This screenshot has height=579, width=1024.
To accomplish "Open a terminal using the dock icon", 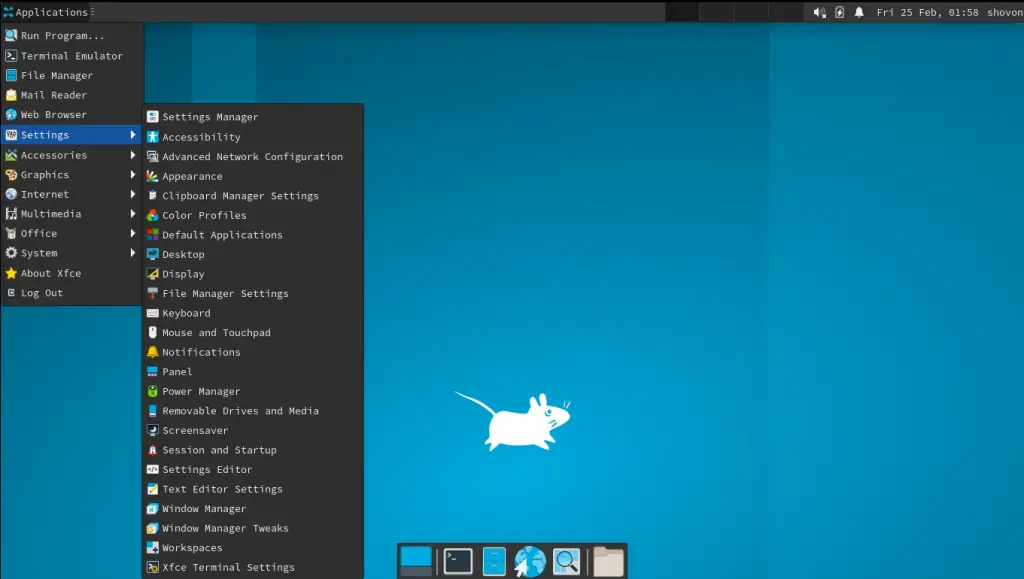I will (457, 560).
